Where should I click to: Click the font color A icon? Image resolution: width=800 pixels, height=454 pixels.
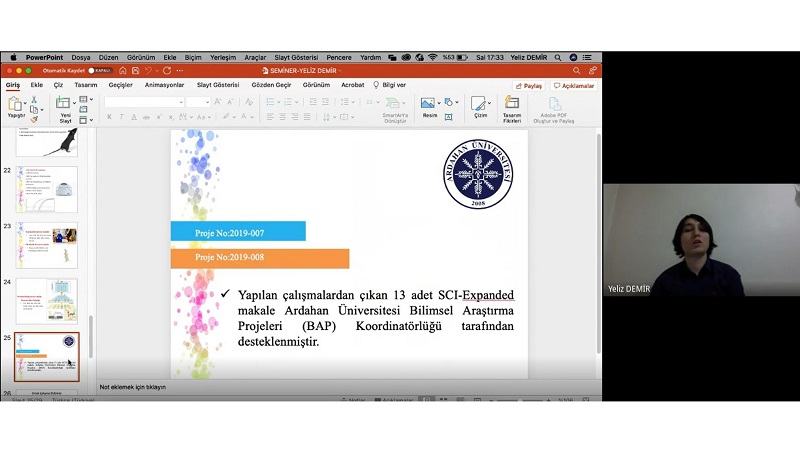coord(244,117)
